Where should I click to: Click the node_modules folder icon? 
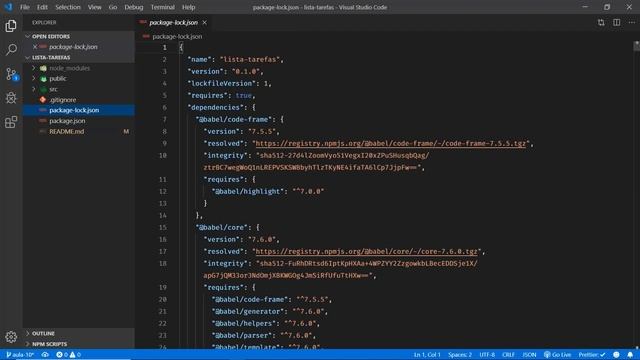pos(43,68)
